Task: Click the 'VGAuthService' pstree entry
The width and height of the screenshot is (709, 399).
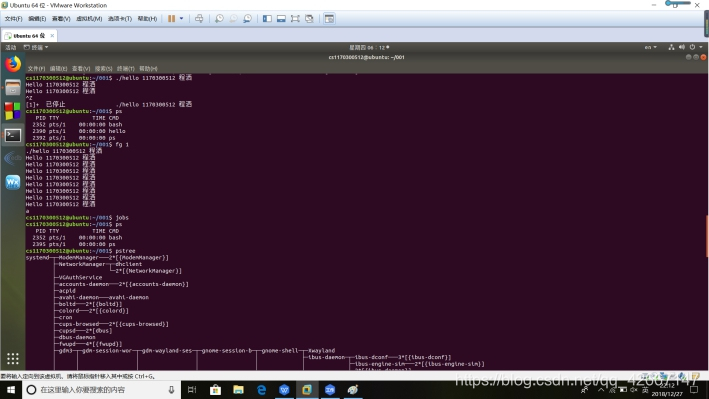Action: (80, 278)
